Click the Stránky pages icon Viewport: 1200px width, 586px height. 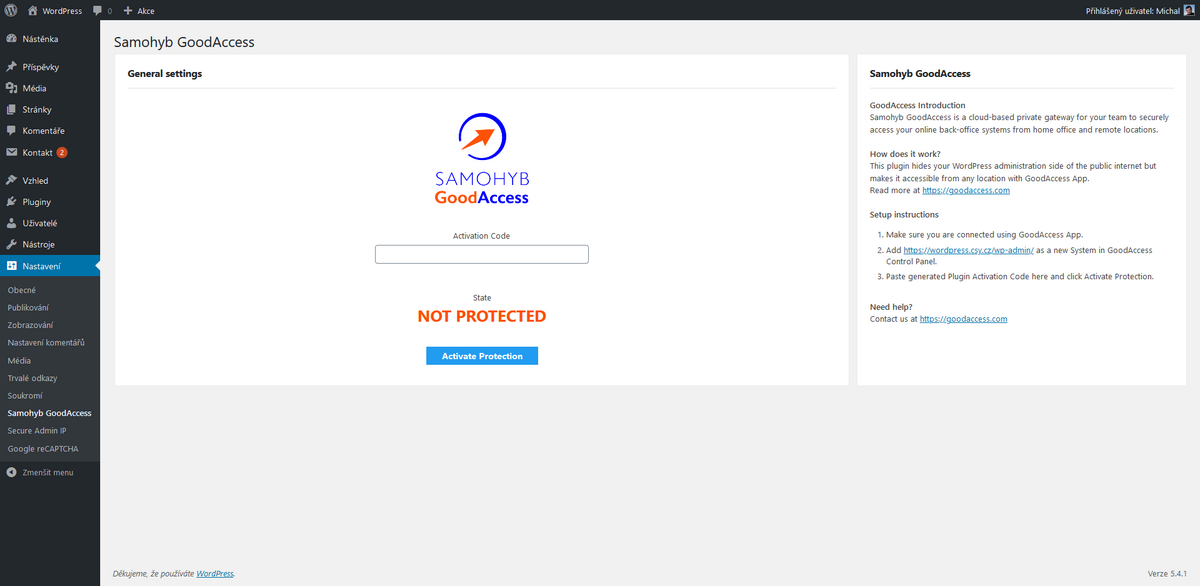(x=11, y=109)
